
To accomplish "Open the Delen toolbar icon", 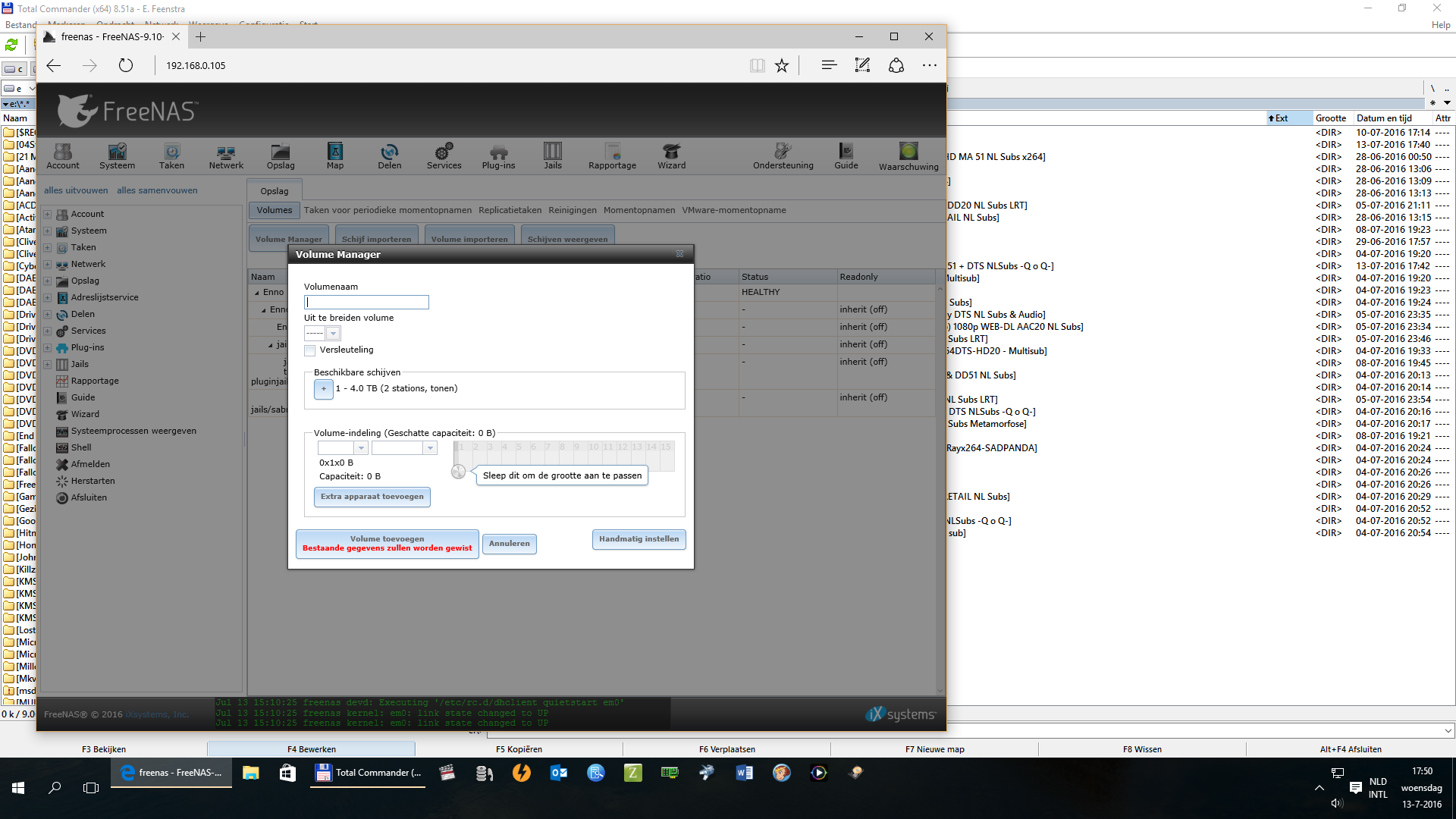I will point(390,156).
